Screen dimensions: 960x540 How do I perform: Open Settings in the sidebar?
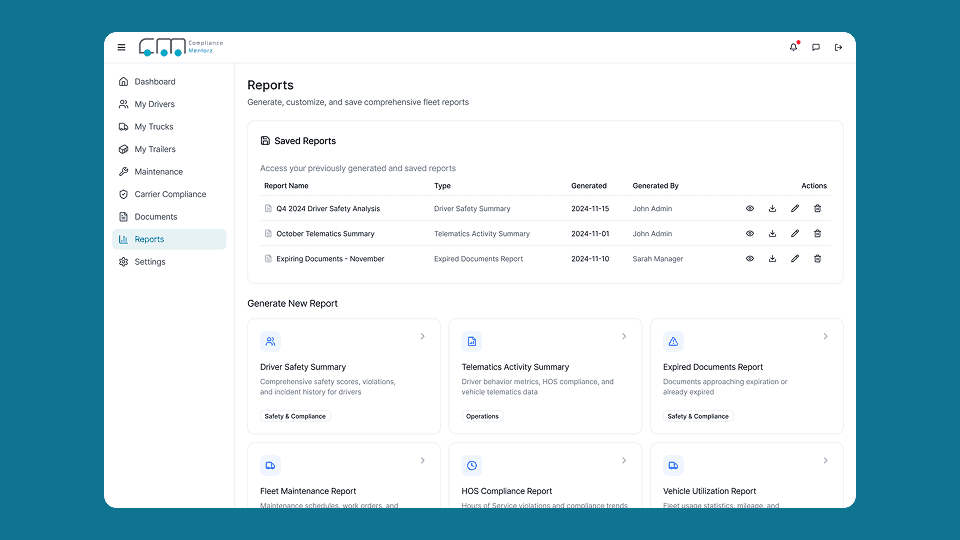tap(150, 262)
